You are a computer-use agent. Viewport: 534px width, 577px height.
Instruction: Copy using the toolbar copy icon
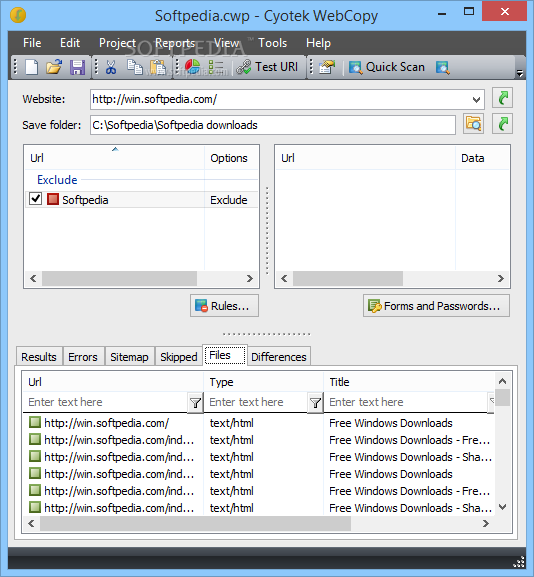click(135, 67)
